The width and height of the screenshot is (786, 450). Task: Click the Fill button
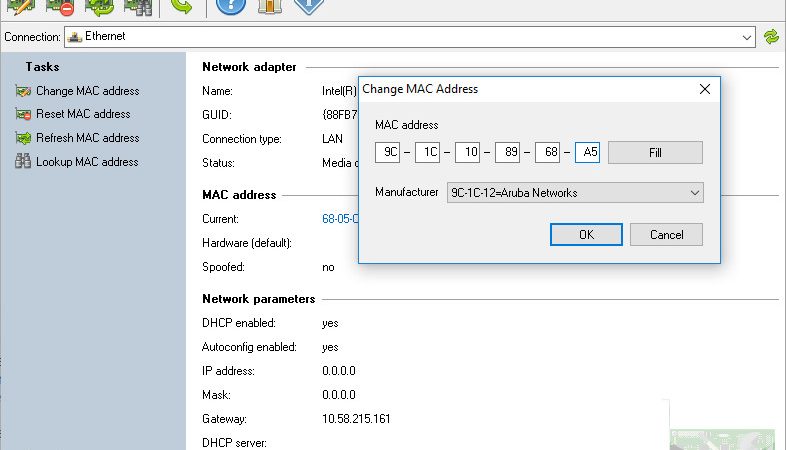[655, 152]
